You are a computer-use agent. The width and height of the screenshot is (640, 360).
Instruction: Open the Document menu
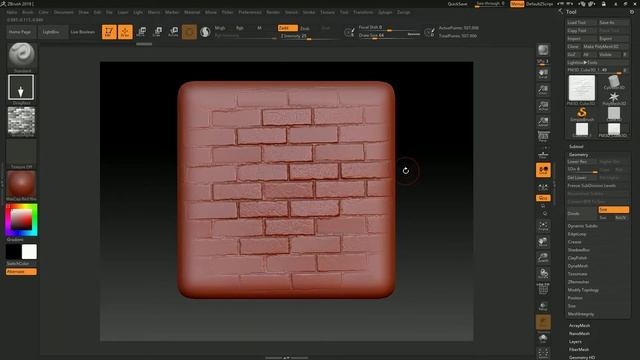click(64, 12)
